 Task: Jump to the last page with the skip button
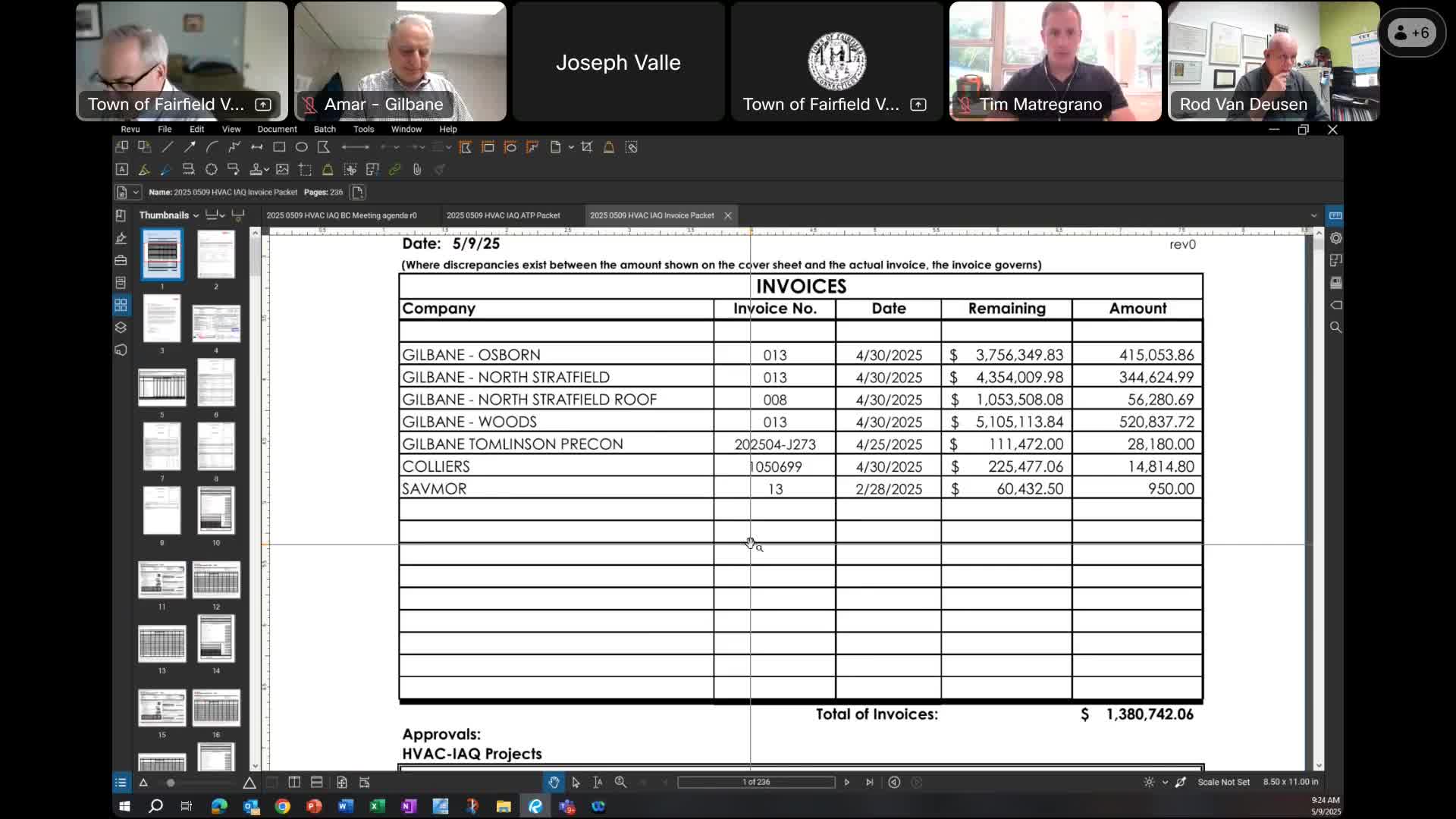tap(870, 782)
